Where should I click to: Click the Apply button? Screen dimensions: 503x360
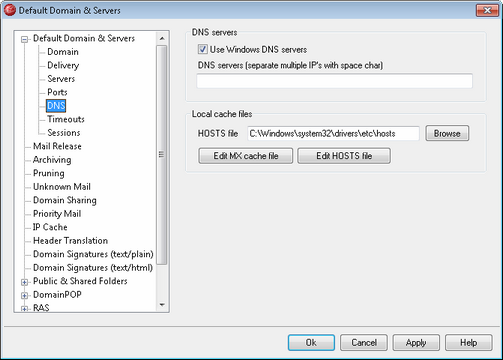pyautogui.click(x=416, y=343)
